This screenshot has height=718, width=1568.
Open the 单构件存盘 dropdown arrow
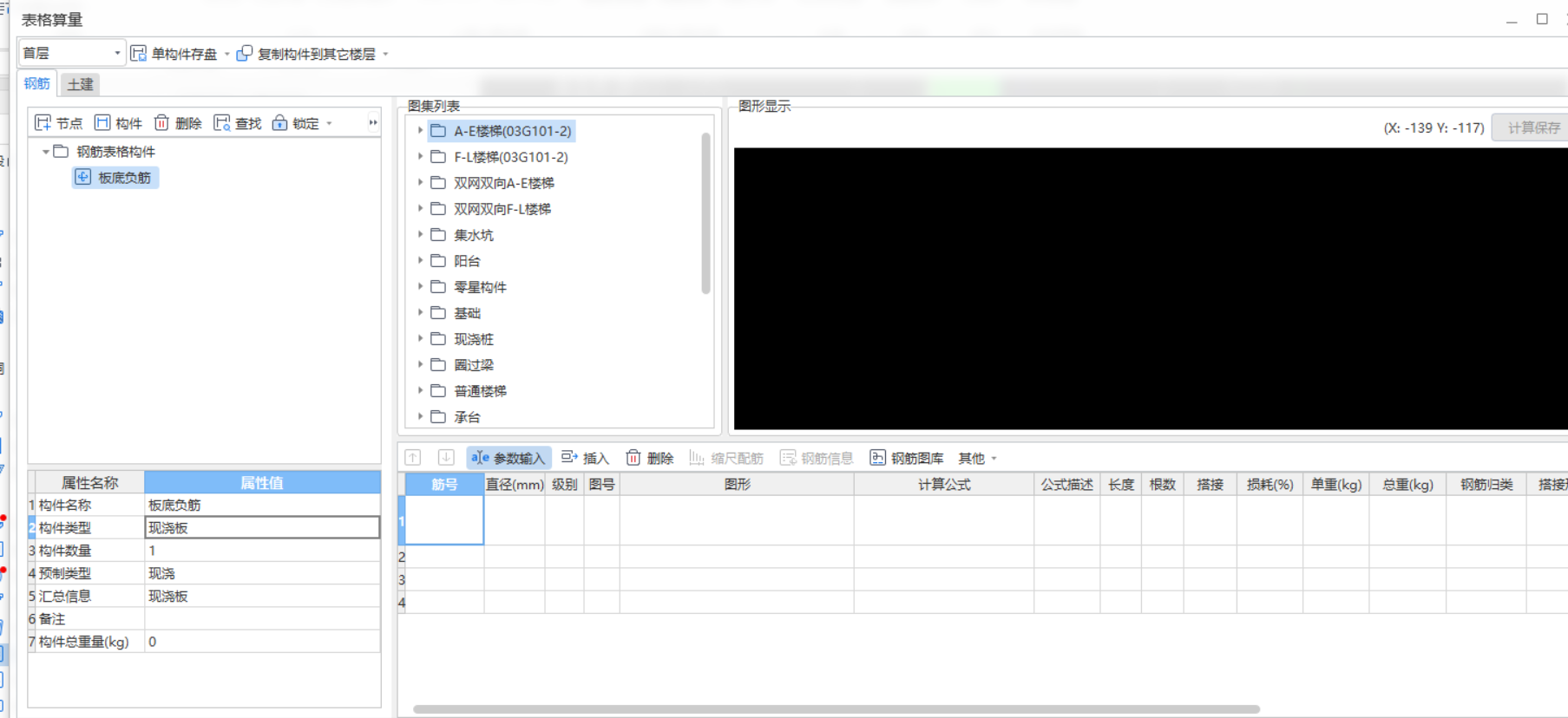tap(227, 54)
